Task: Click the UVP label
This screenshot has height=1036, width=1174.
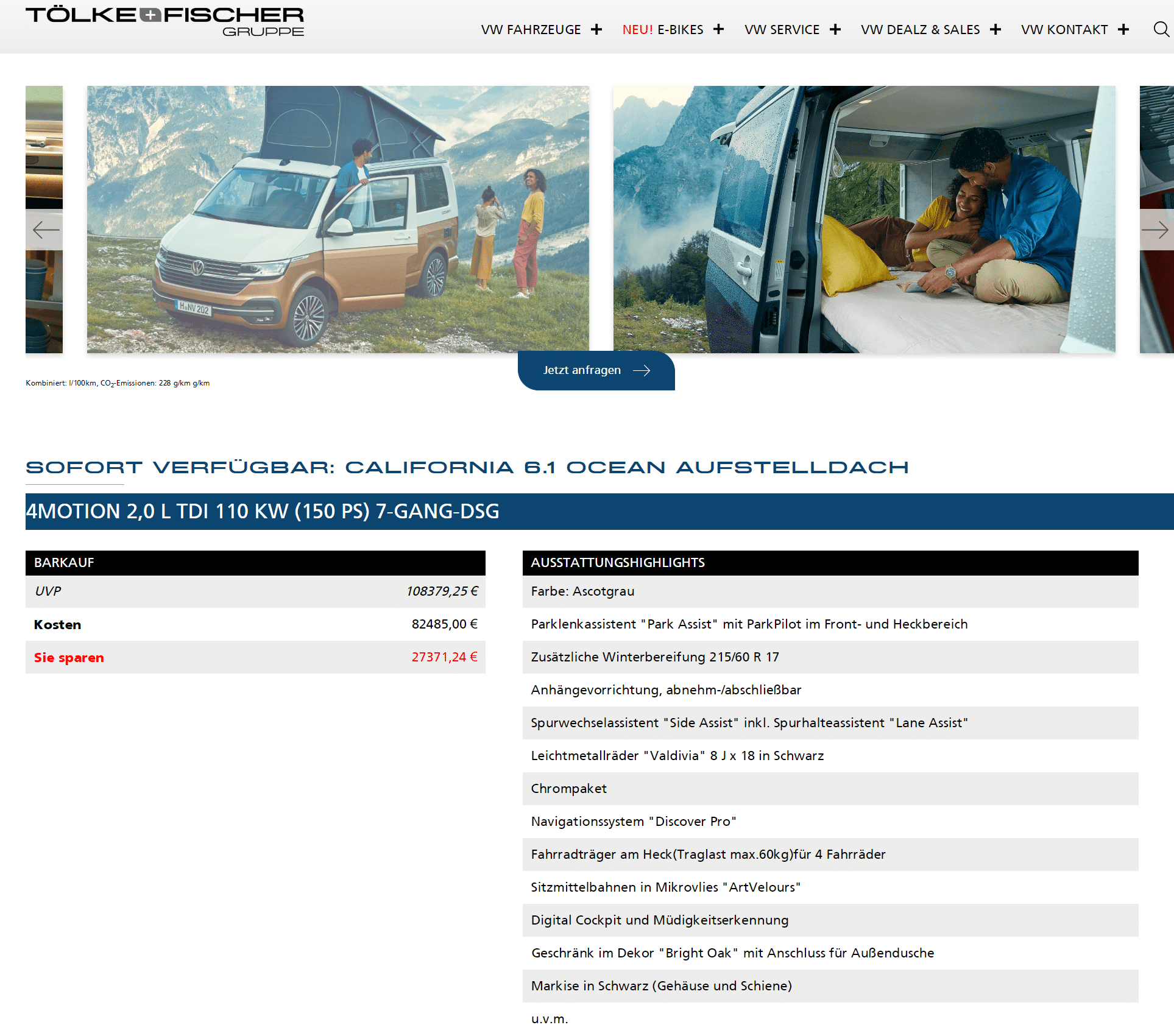Action: click(x=48, y=591)
